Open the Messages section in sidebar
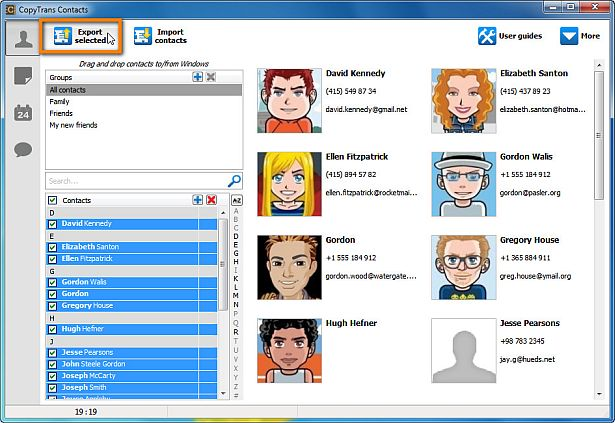Screen dimensions: 615x423 click(x=22, y=150)
